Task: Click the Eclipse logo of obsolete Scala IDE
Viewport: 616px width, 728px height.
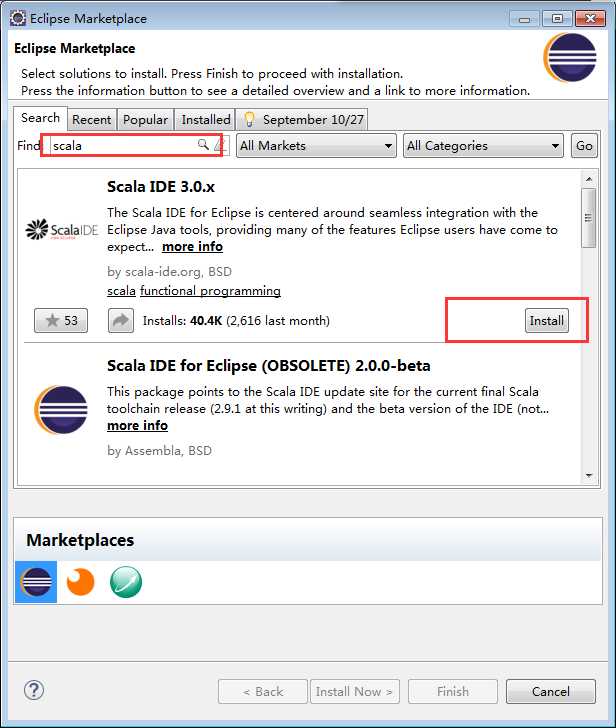Action: pyautogui.click(x=61, y=410)
